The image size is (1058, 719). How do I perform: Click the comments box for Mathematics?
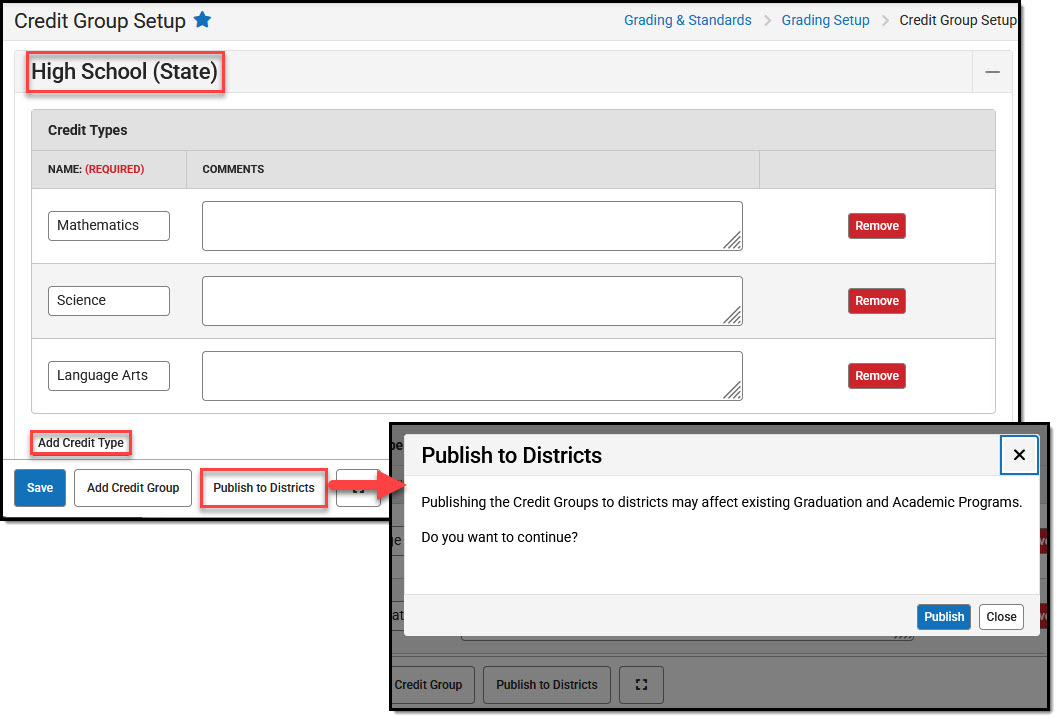(470, 226)
